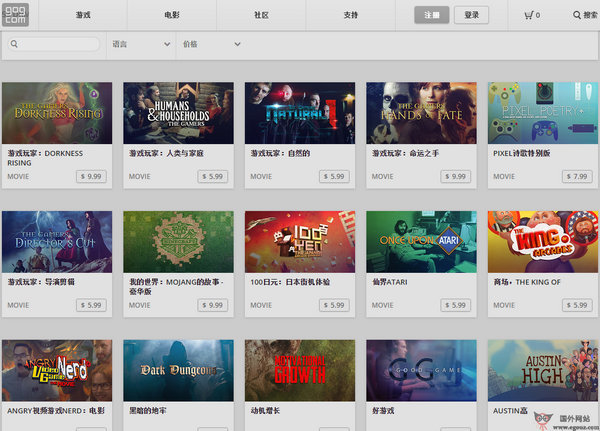
Task: Click $9.99 price on Dorkness Rising
Action: click(91, 176)
